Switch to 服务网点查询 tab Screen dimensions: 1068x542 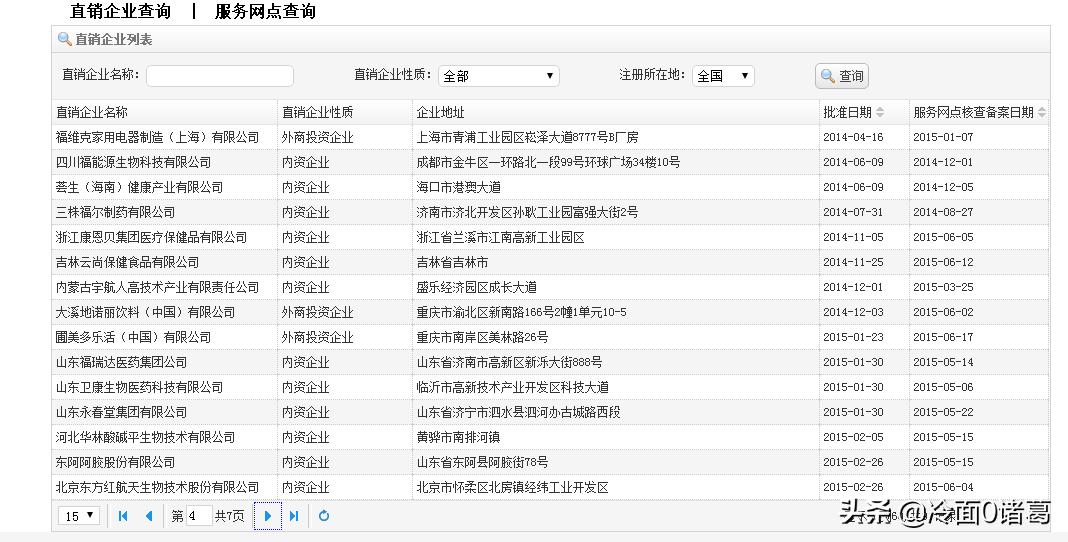266,12
